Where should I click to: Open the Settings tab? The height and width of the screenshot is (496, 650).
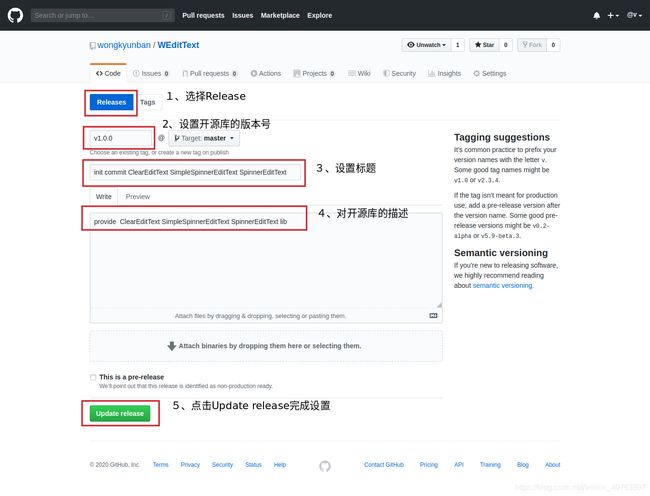point(490,73)
